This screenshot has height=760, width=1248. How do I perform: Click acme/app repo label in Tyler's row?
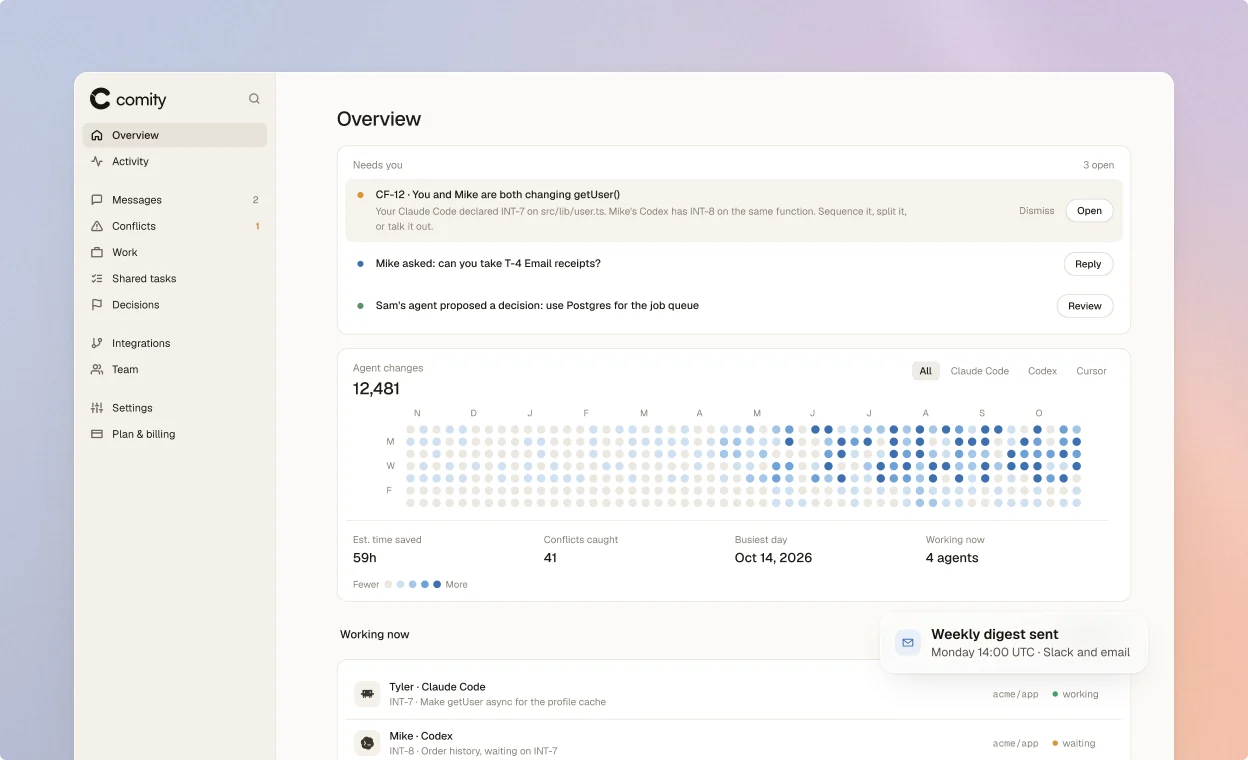pos(1015,694)
